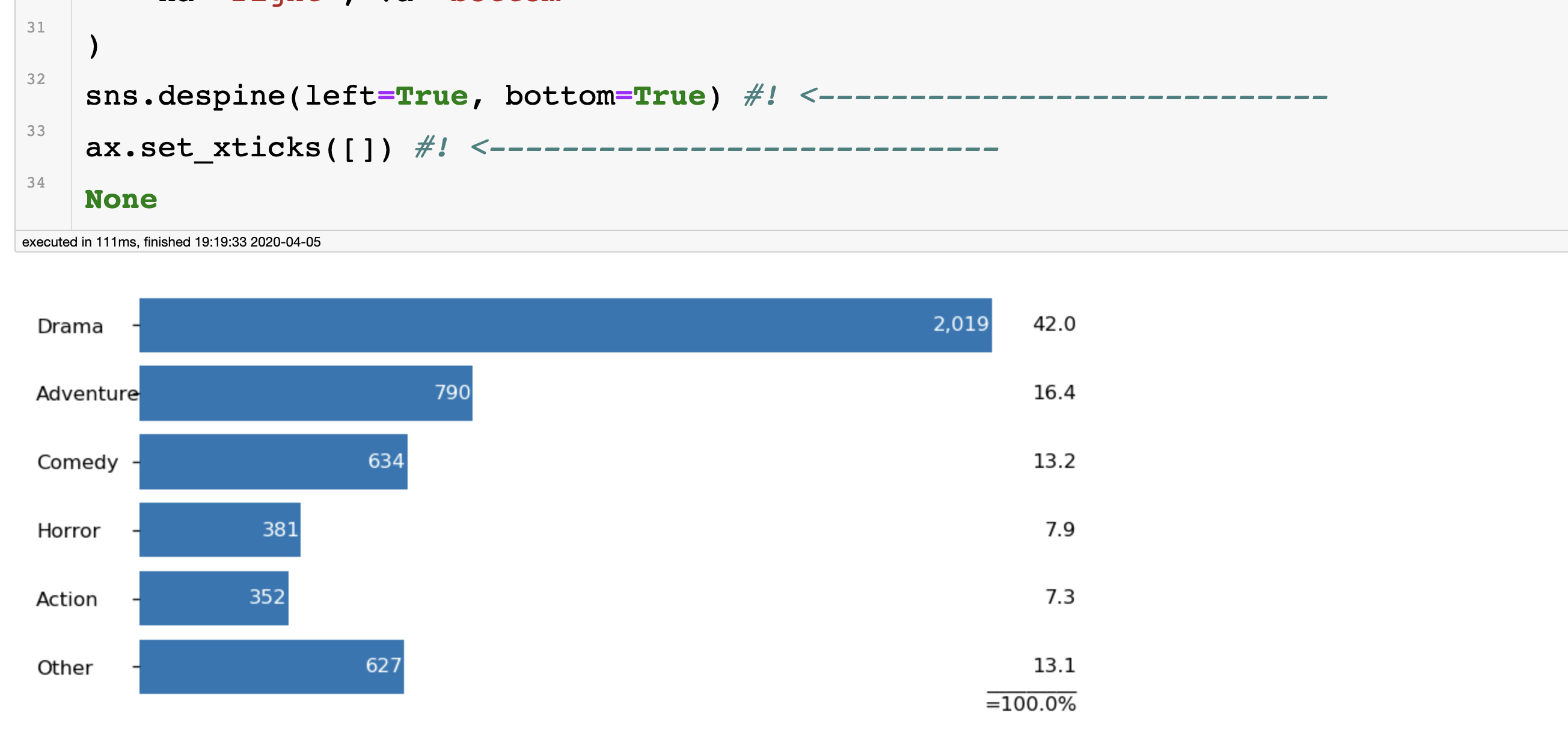Click the Adventure axis label
Viewport: 1568px width, 742px height.
pos(88,394)
